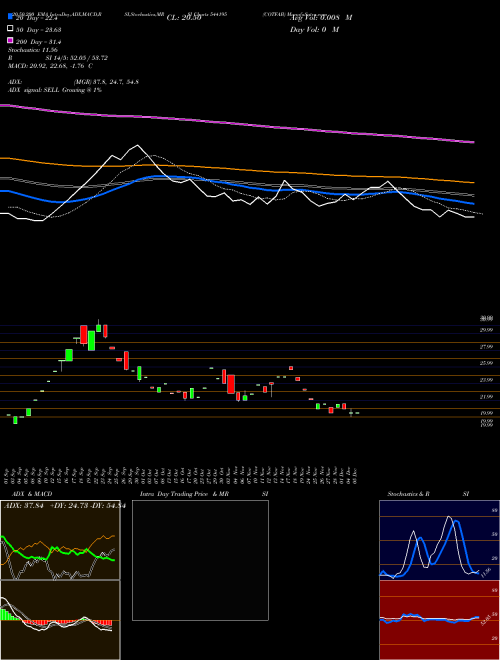Screen dimensions: 500x660
Task: Select the '50 Day = 23.63' legend text
Action: point(39,29)
